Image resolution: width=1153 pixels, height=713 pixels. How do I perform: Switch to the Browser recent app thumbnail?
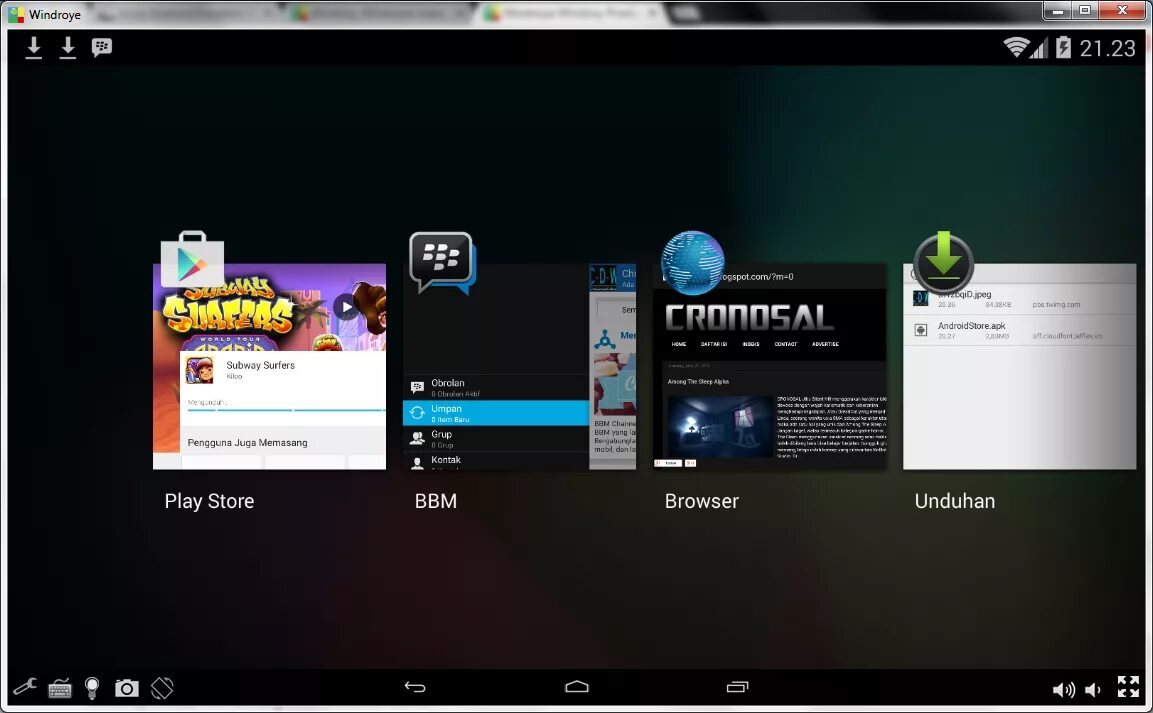click(x=770, y=366)
